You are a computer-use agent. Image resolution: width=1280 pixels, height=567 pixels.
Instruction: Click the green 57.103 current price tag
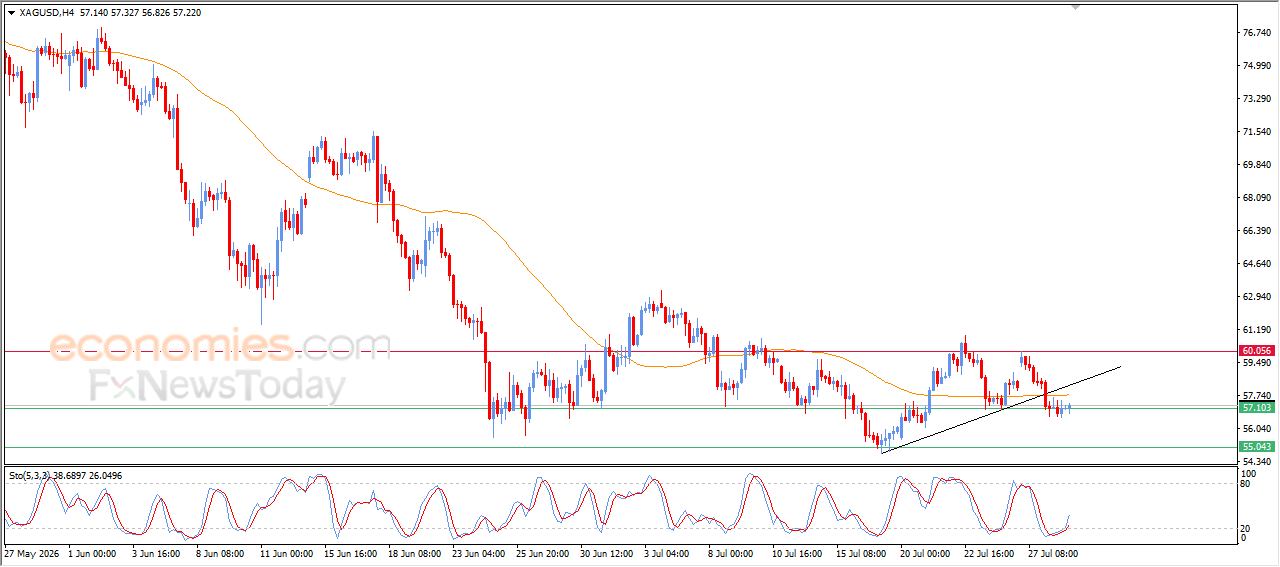pyautogui.click(x=1257, y=408)
